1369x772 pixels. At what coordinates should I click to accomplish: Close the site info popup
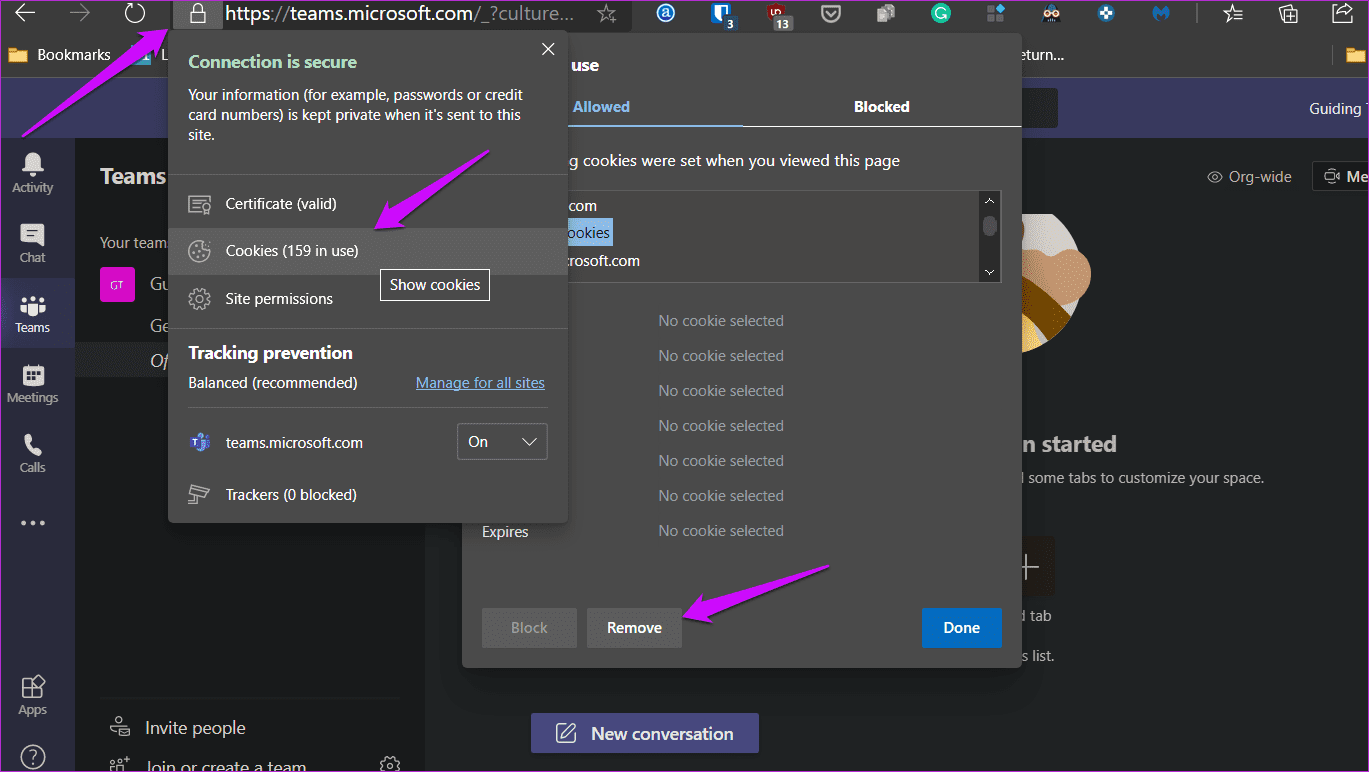pos(548,49)
